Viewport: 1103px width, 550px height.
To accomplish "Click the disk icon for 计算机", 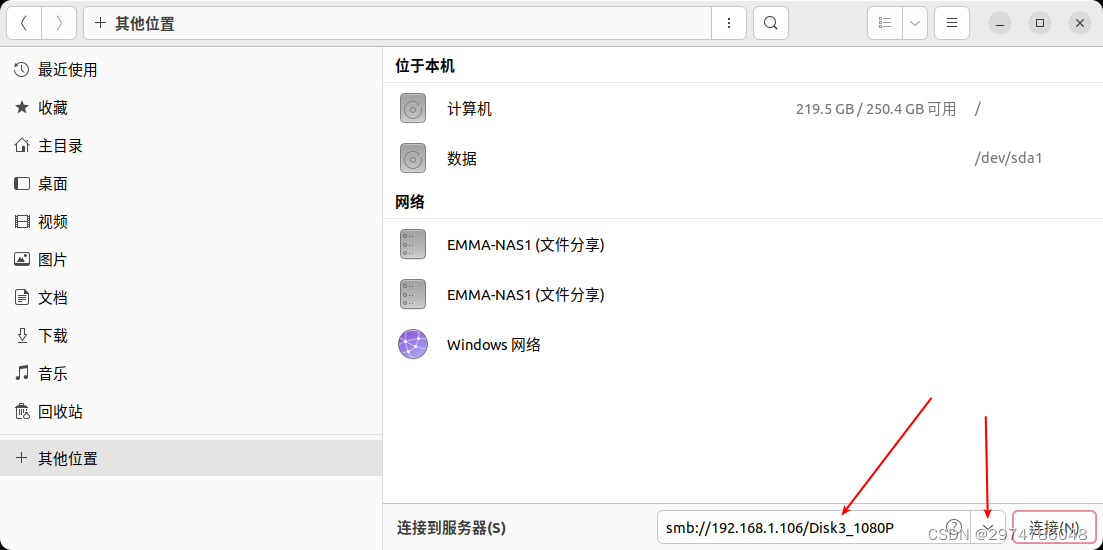I will click(x=413, y=109).
